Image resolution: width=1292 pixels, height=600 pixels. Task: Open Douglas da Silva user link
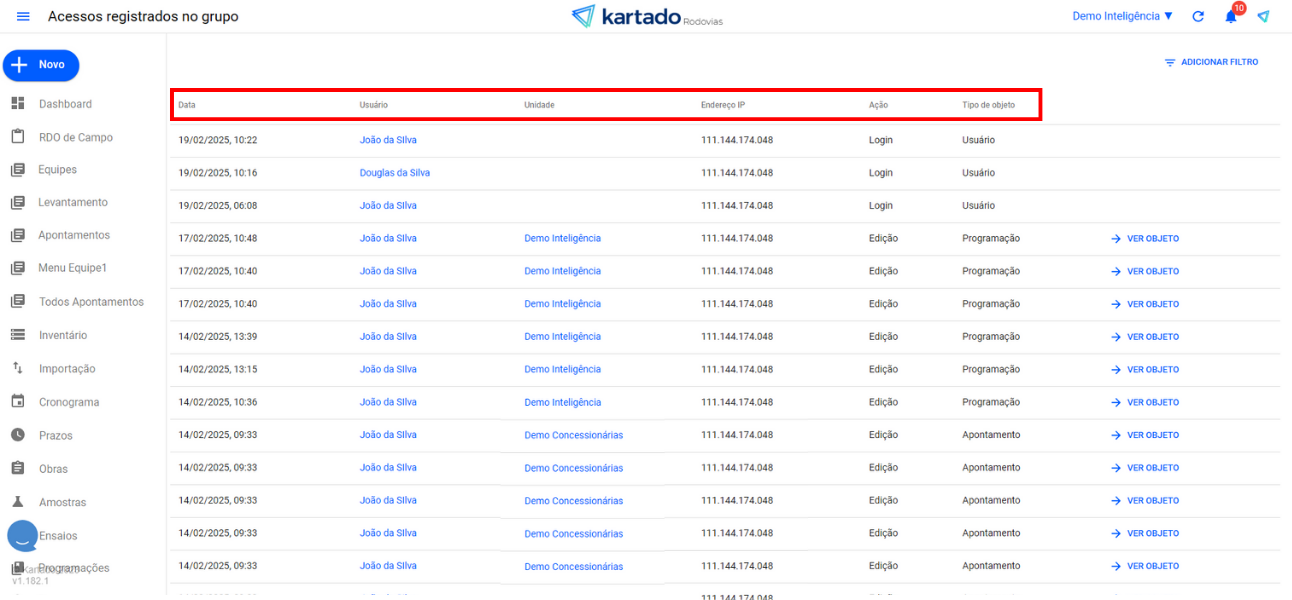[395, 173]
